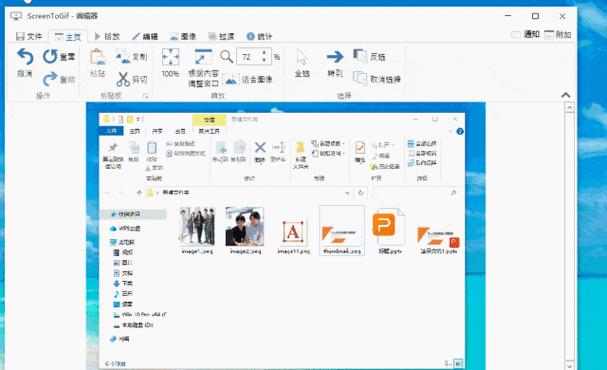Open the Transitions (过渡) ribbon tab
Viewport: 607px width, 370px height.
(221, 36)
